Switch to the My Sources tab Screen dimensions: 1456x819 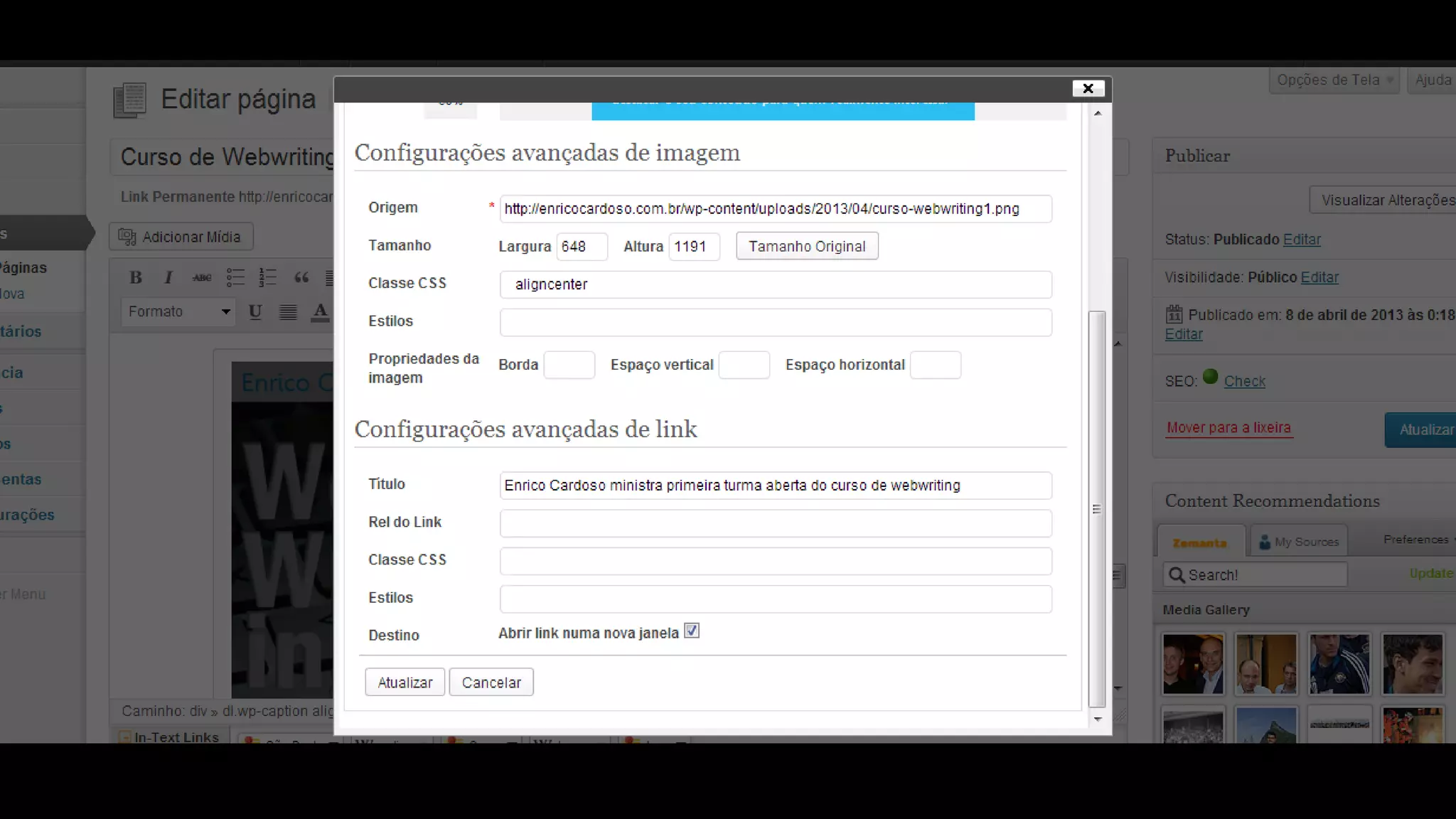coord(1299,542)
